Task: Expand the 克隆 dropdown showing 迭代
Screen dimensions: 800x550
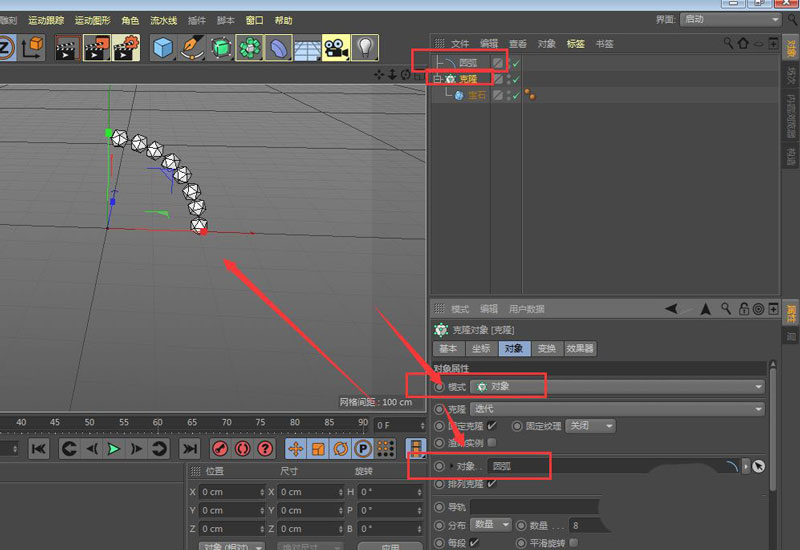Action: [617, 408]
